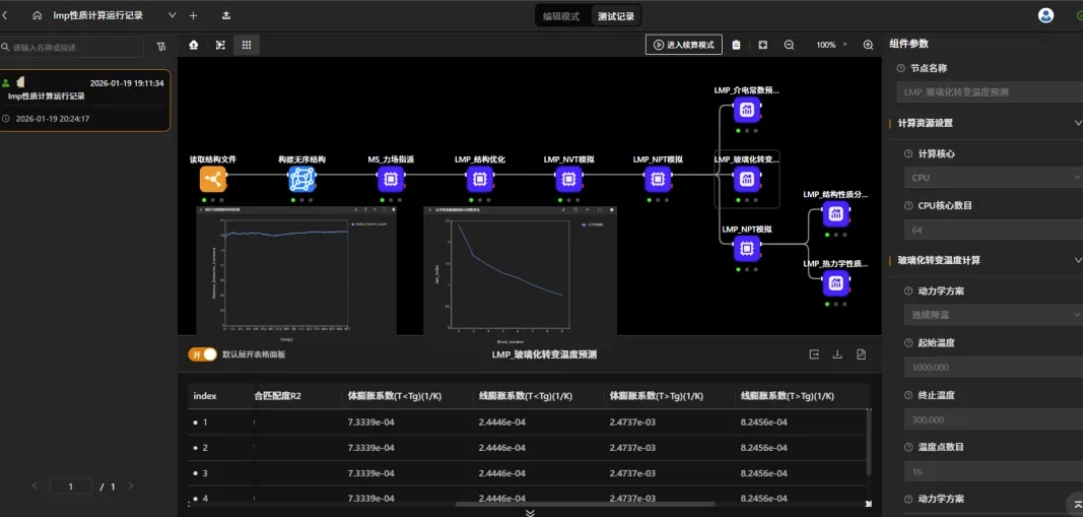Click the clipboard icon in canvas toolbar
The height and width of the screenshot is (517, 1083).
[737, 45]
